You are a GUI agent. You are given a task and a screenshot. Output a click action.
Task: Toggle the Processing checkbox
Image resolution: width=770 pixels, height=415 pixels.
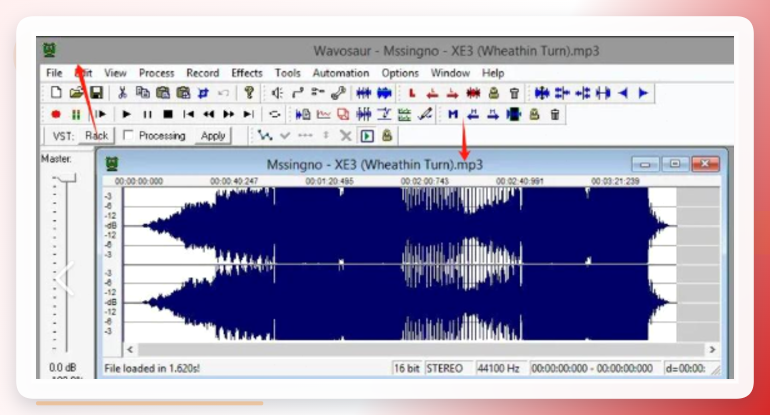tap(128, 135)
